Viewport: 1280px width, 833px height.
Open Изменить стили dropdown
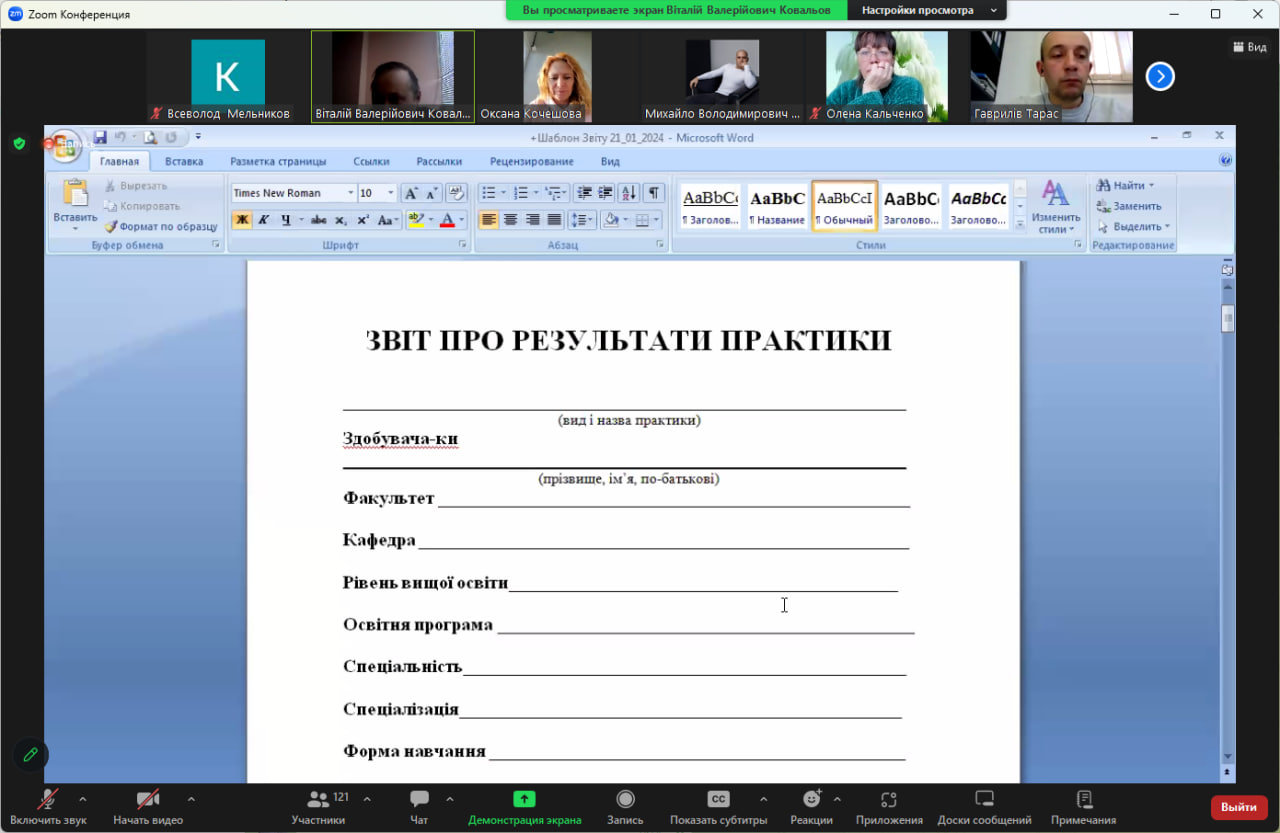click(1056, 207)
